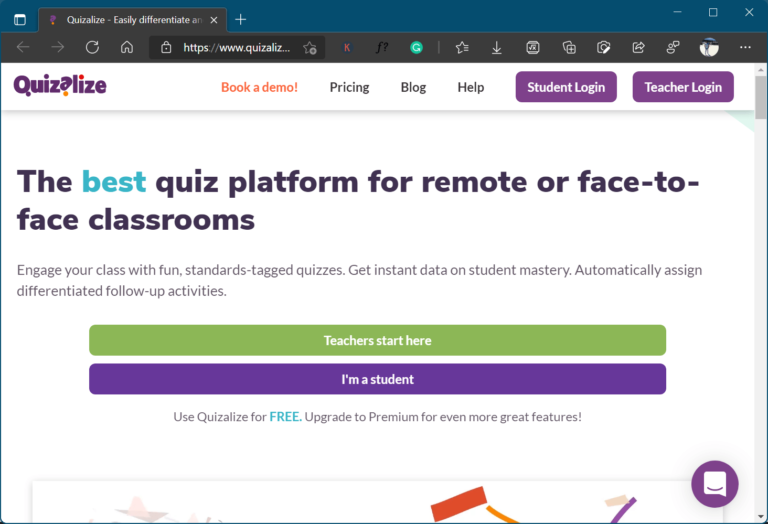This screenshot has height=524, width=768.
Task: Open the Math Solver tool
Action: pyautogui.click(x=532, y=48)
